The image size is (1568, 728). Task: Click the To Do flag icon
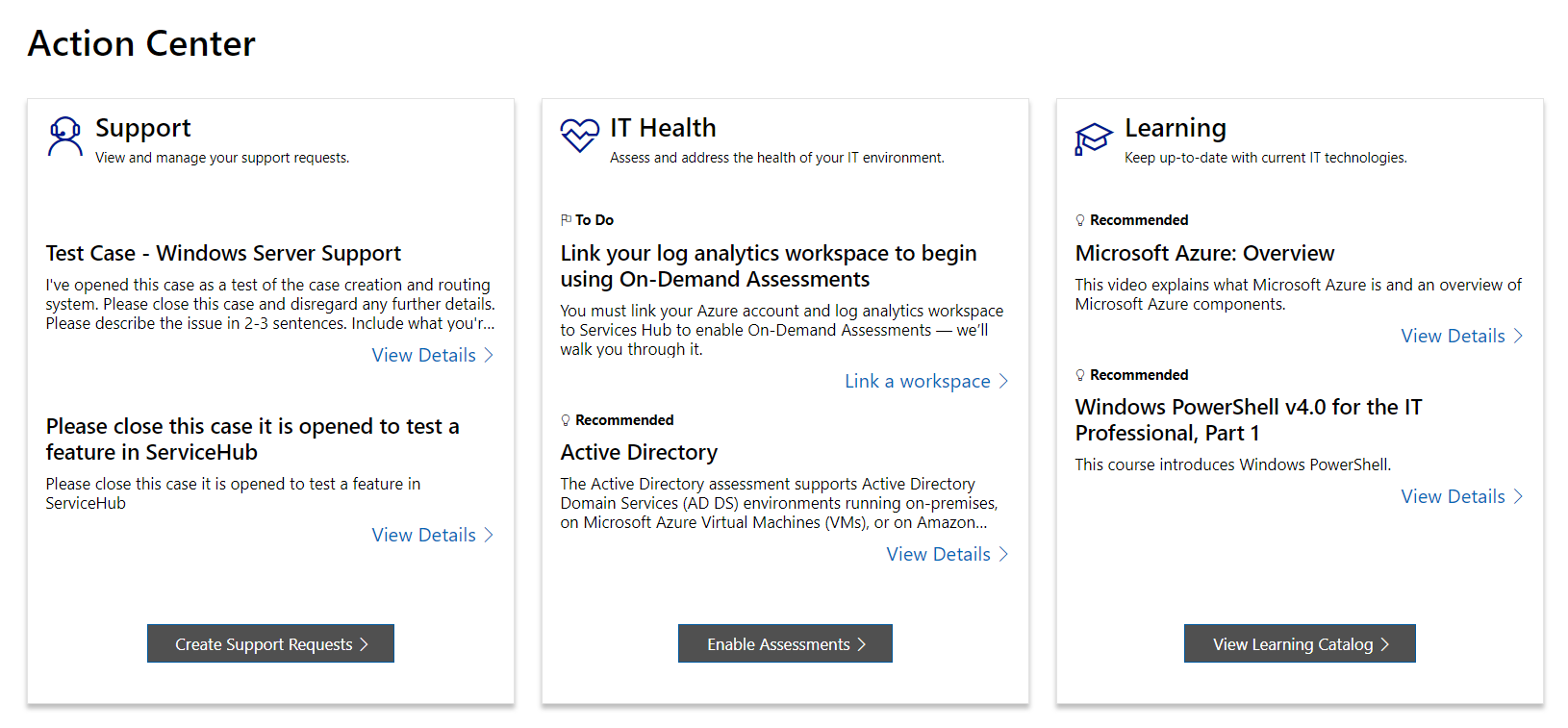566,220
